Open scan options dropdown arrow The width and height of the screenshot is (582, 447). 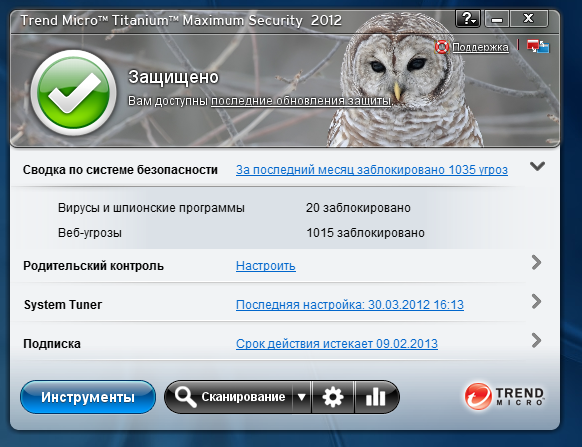tap(302, 397)
